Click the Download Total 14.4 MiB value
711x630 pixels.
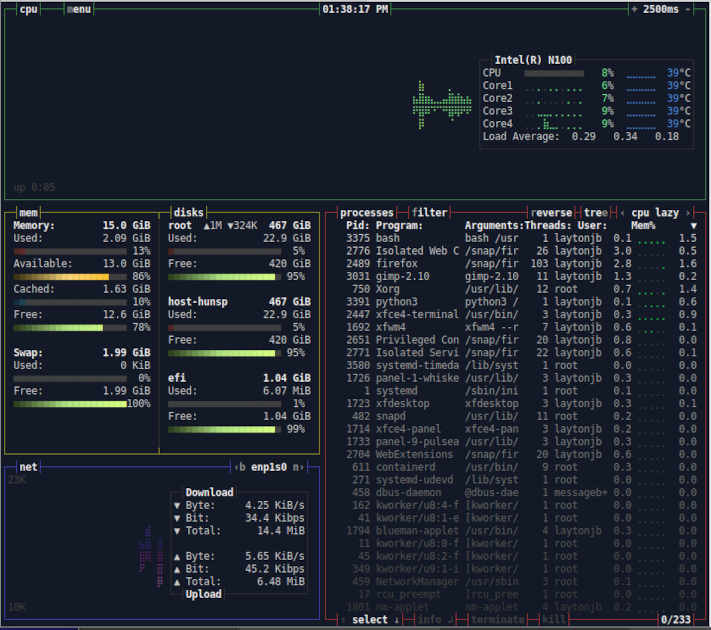point(281,531)
